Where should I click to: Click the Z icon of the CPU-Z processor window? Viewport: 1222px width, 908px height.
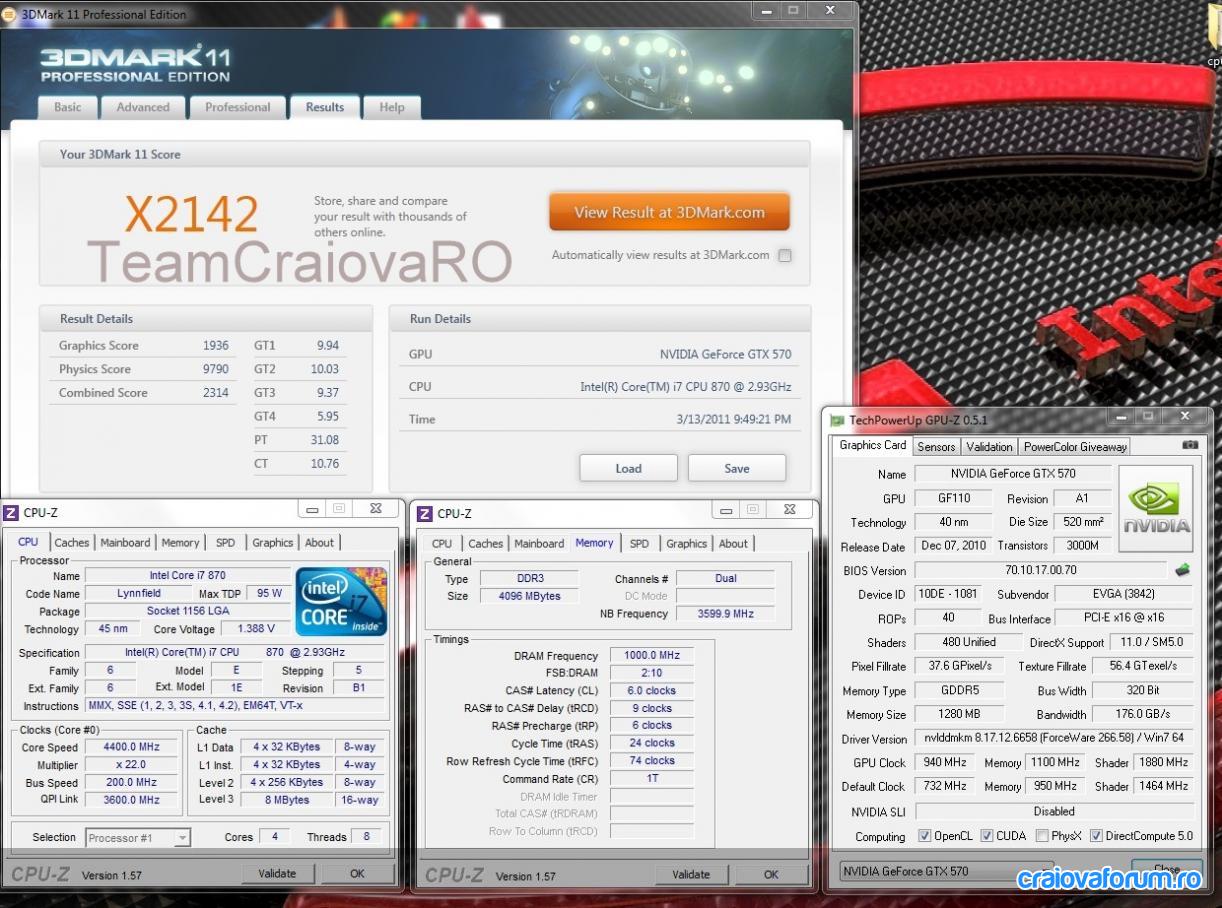[11, 513]
